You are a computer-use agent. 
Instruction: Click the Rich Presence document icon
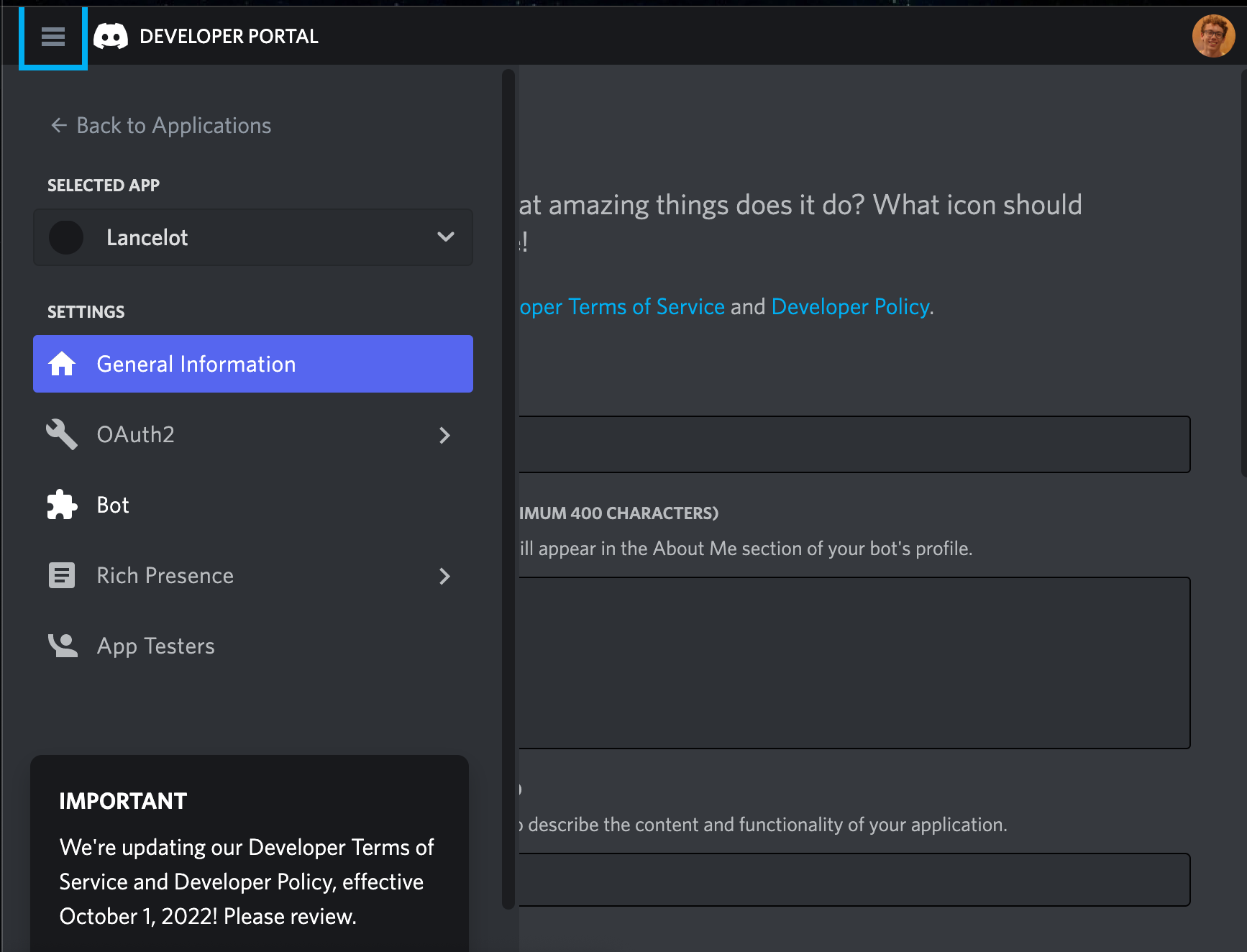(x=62, y=575)
